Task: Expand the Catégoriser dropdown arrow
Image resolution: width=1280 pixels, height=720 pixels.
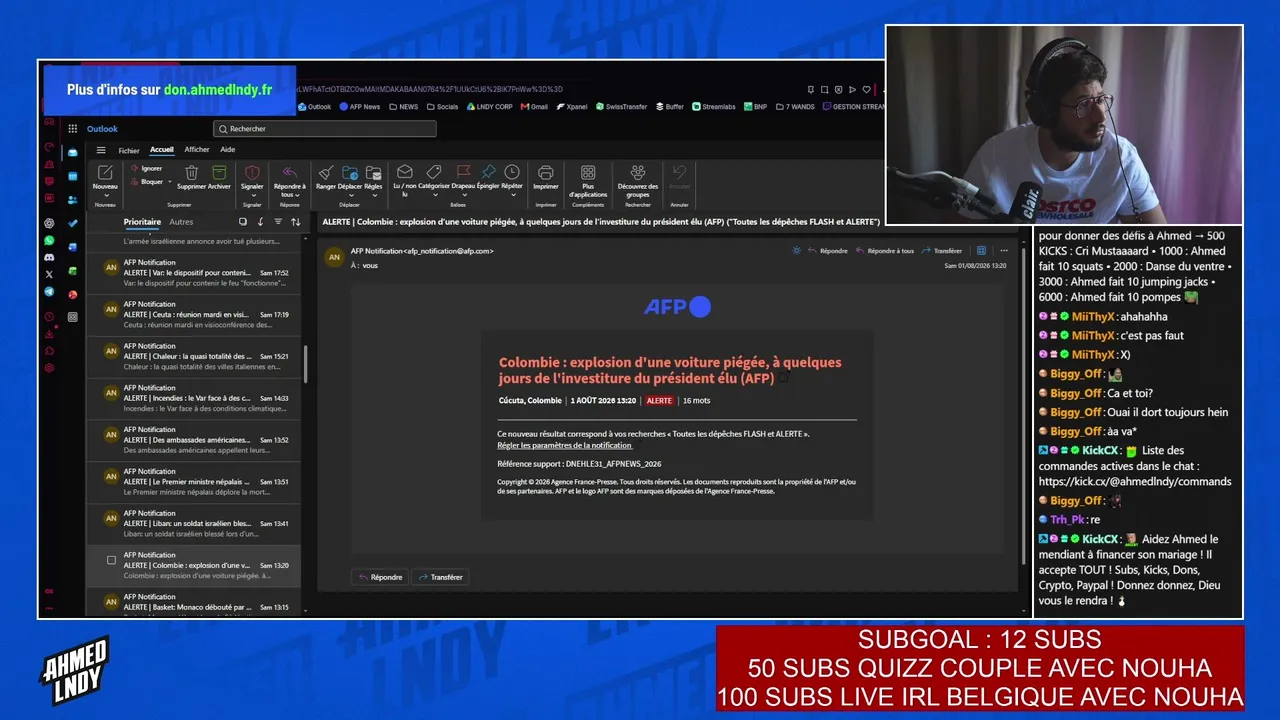Action: (434, 195)
